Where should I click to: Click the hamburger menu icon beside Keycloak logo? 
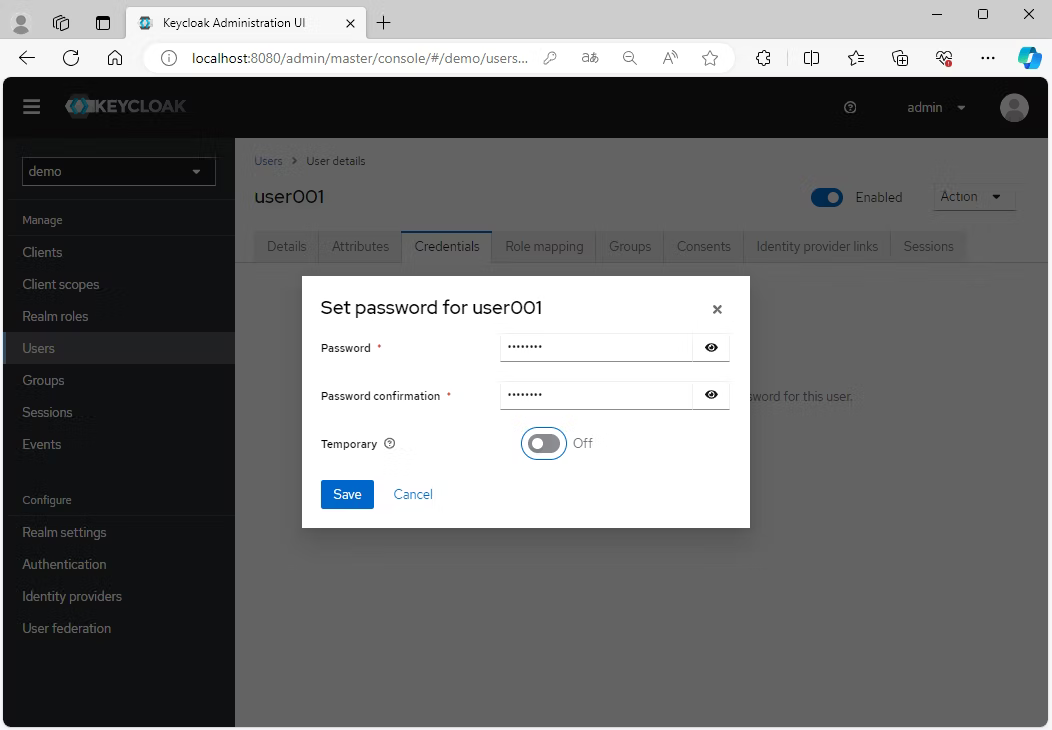pos(32,107)
